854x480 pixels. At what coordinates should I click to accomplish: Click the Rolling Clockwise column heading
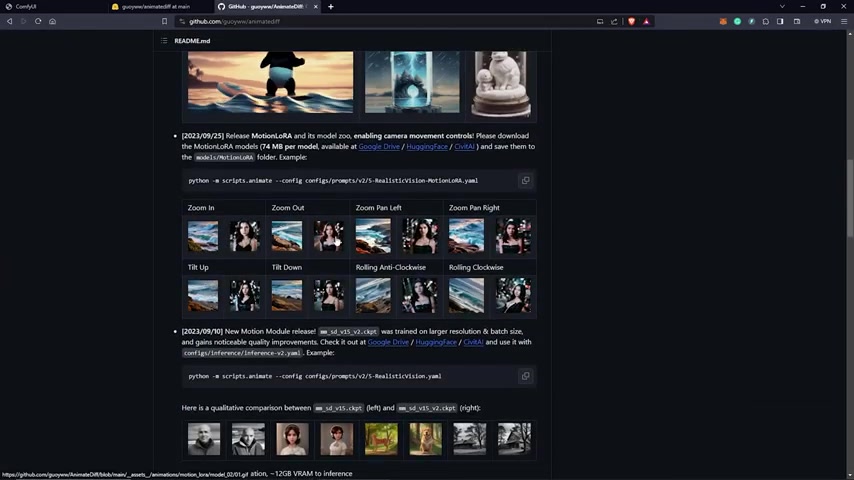coord(476,268)
